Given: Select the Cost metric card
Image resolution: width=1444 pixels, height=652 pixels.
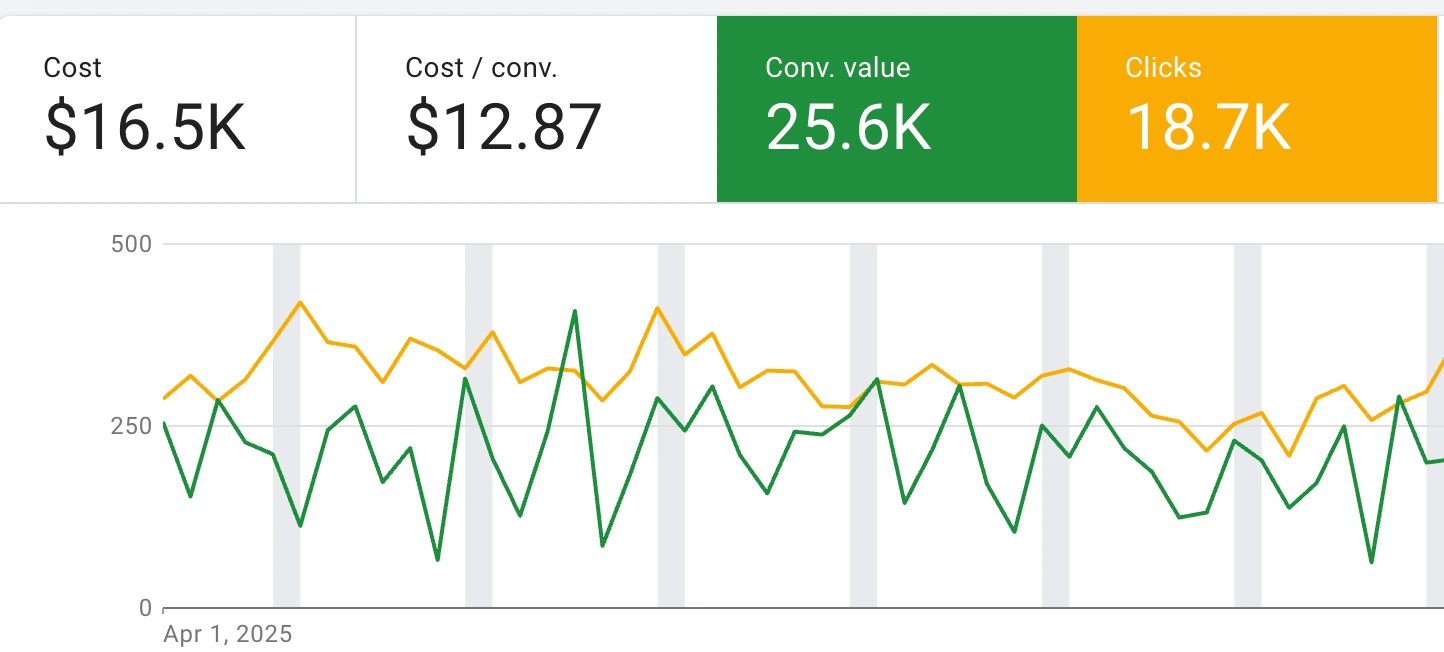Looking at the screenshot, I should point(178,108).
